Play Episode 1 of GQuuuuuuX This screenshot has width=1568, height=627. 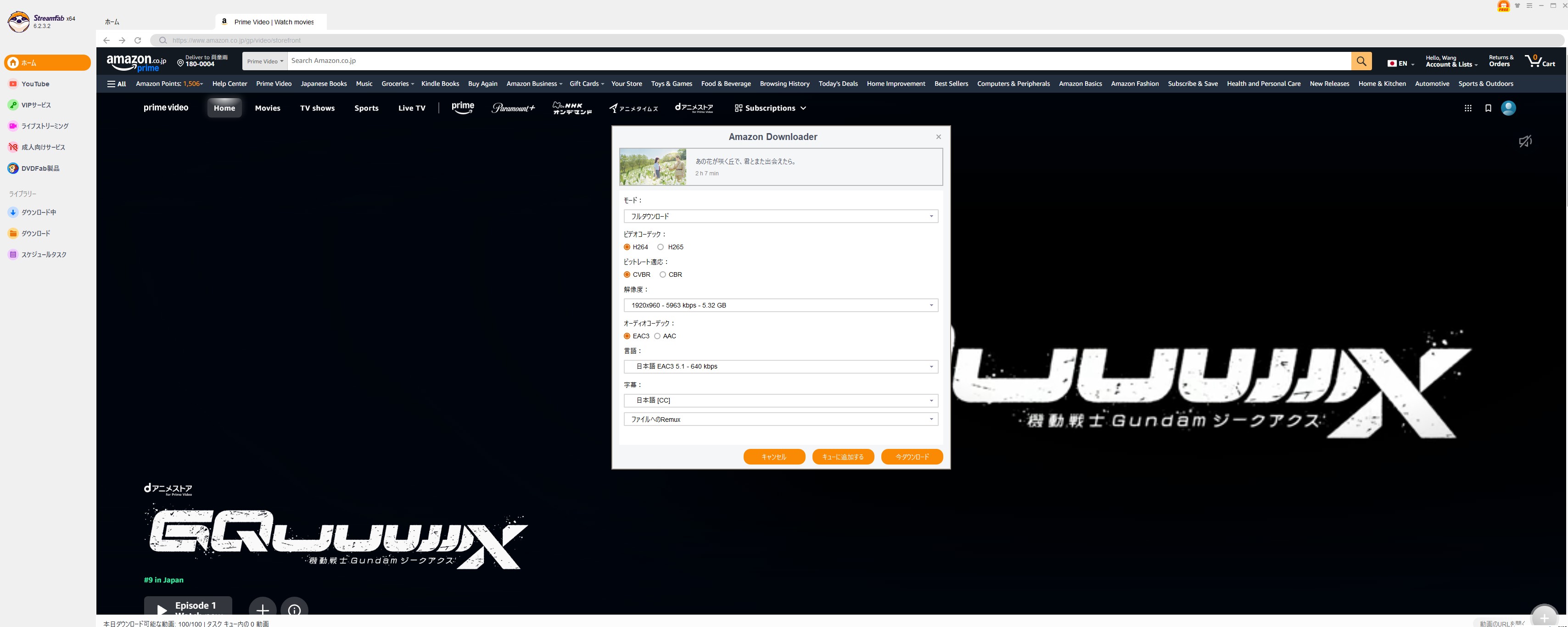coord(188,606)
